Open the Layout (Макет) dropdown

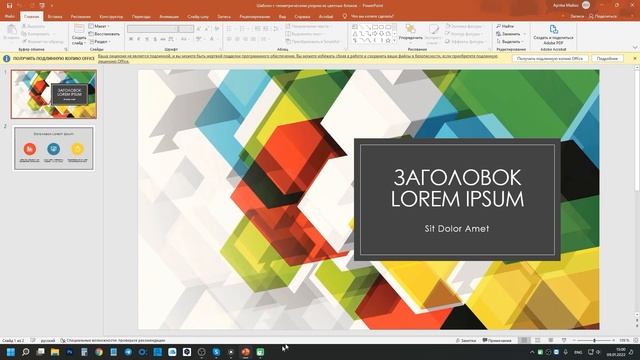click(x=99, y=26)
